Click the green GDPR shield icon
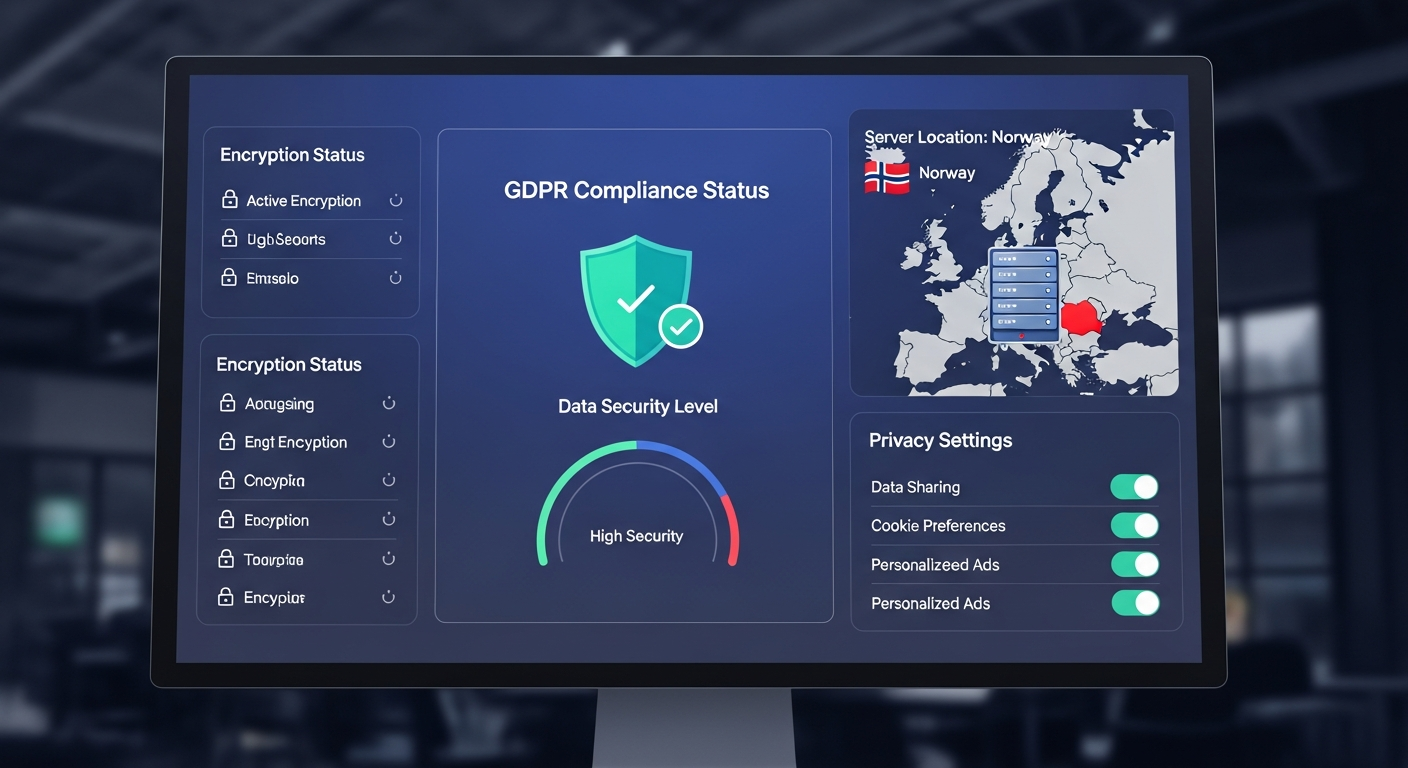The width and height of the screenshot is (1408, 768). (x=635, y=300)
